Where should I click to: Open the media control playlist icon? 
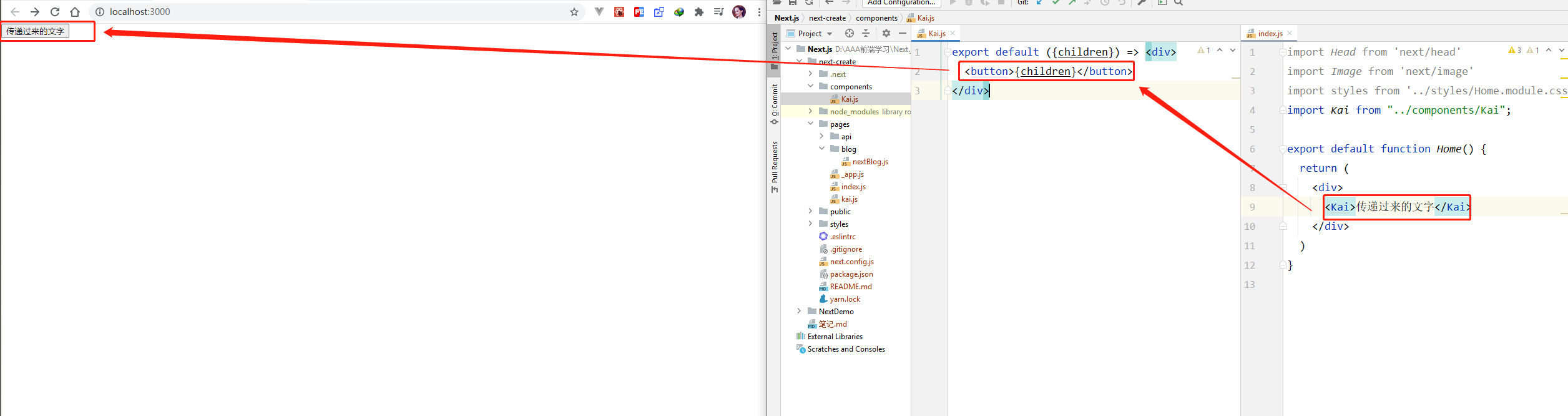pyautogui.click(x=719, y=12)
